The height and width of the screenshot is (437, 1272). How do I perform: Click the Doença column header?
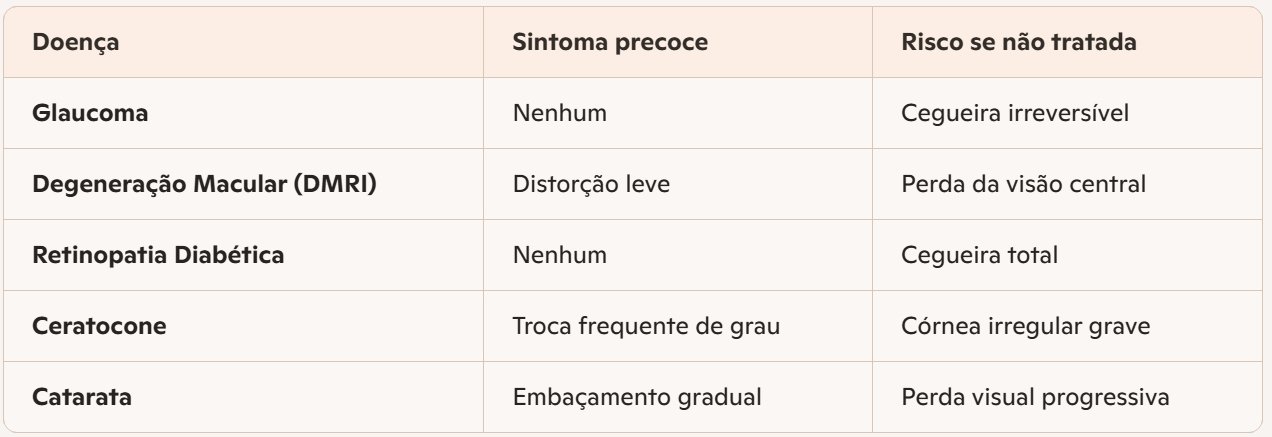coord(76,44)
